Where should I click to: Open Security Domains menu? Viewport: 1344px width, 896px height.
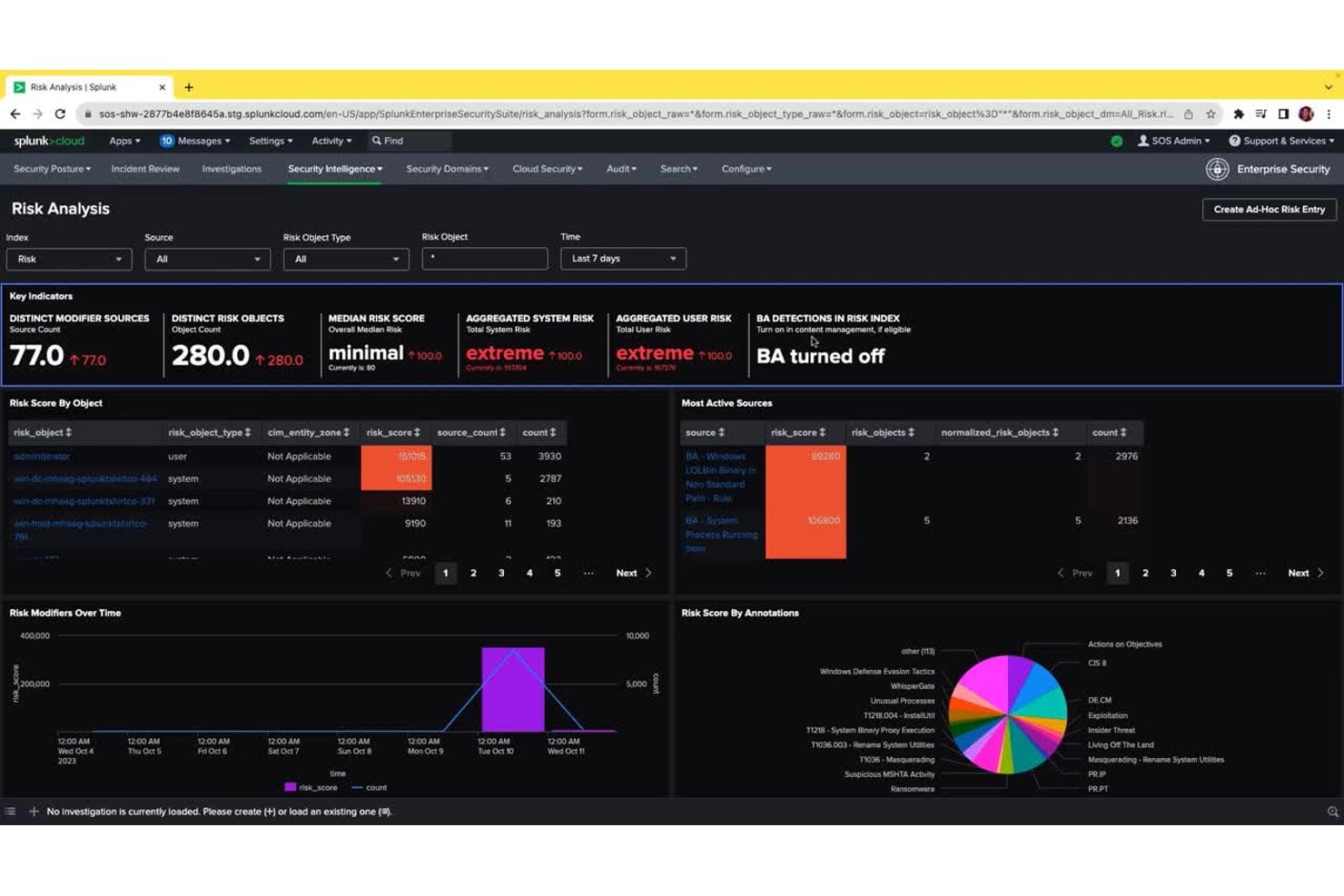[447, 169]
